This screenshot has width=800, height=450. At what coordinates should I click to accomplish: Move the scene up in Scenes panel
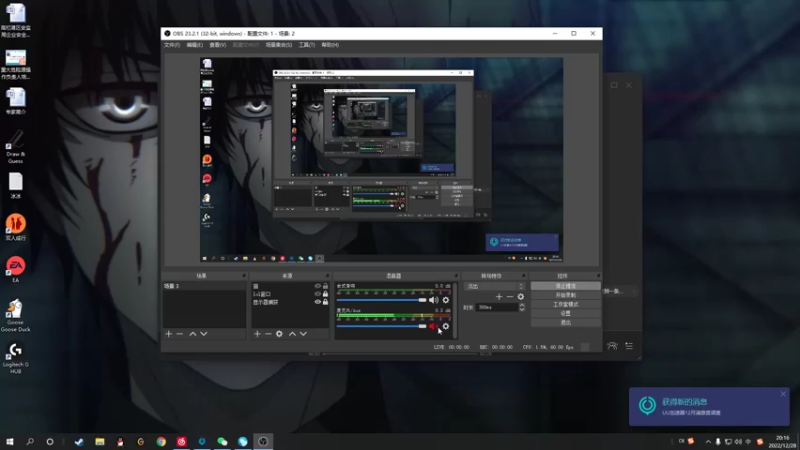click(193, 334)
